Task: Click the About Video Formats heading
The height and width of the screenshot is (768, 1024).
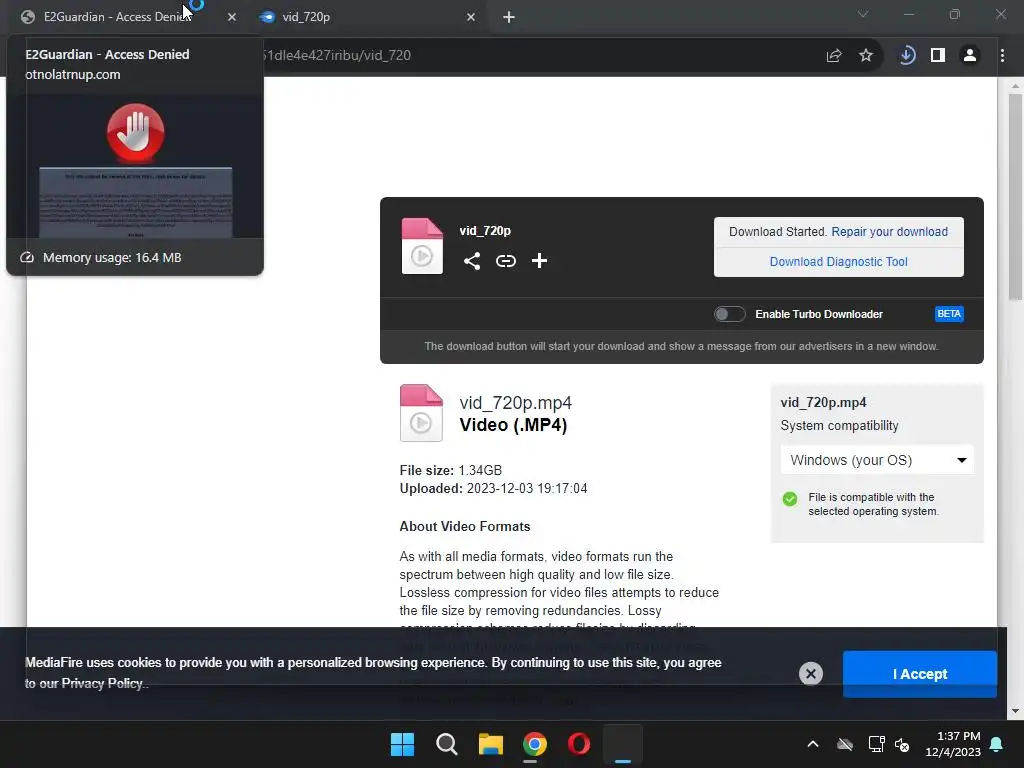Action: (465, 527)
